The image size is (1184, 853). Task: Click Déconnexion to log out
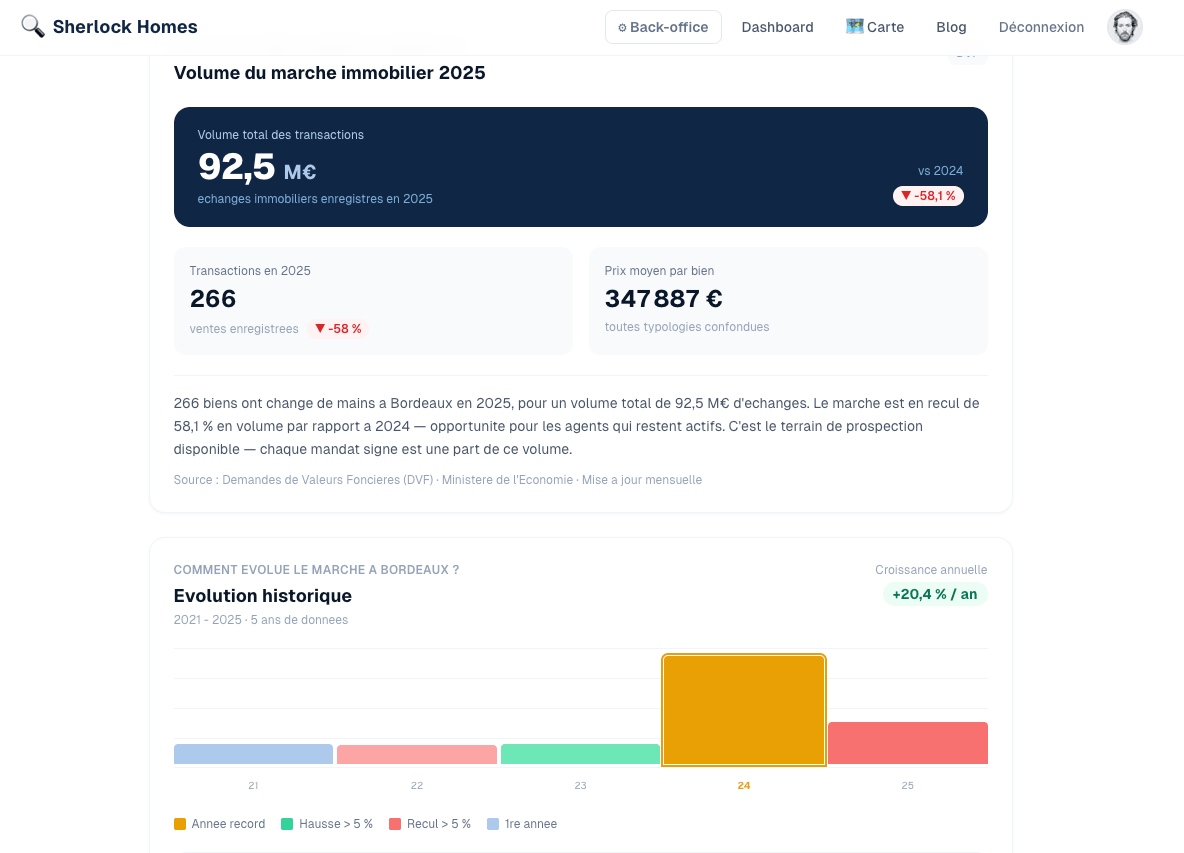click(x=1041, y=27)
